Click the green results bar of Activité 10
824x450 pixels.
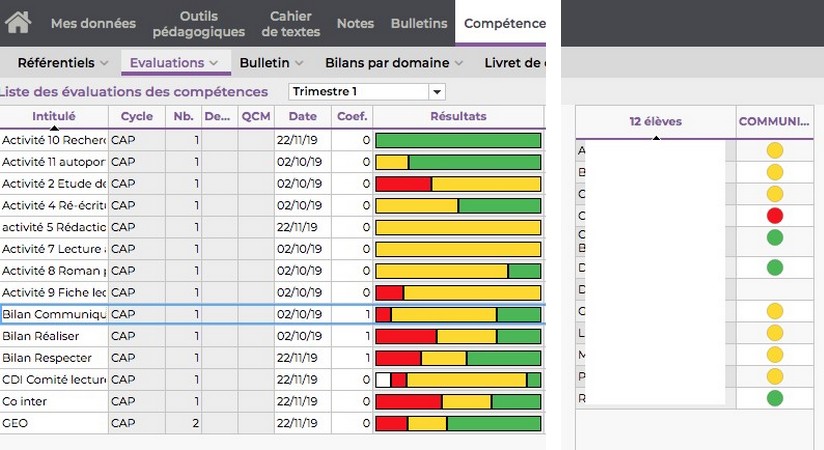[458, 140]
